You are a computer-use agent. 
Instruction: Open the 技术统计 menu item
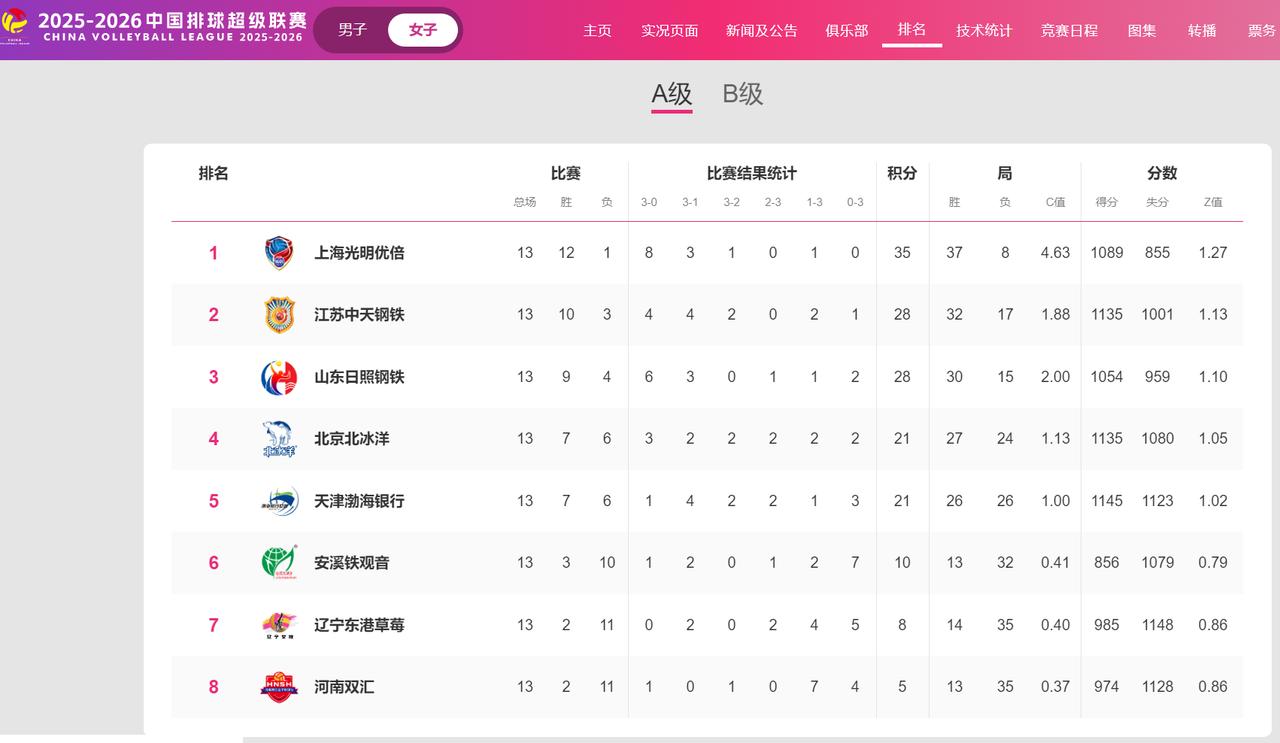point(984,31)
